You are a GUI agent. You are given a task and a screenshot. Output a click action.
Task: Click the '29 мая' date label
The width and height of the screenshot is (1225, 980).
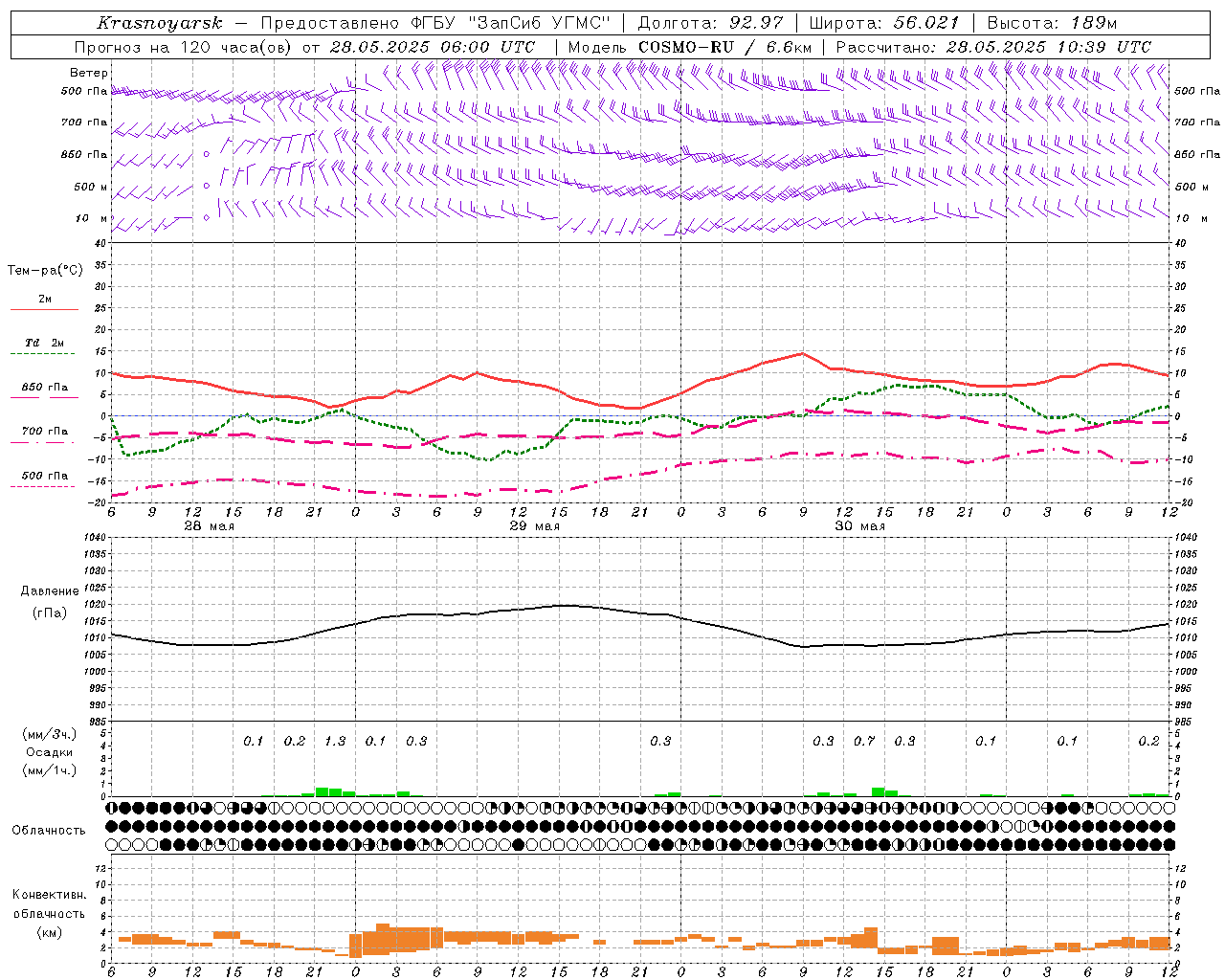(534, 526)
